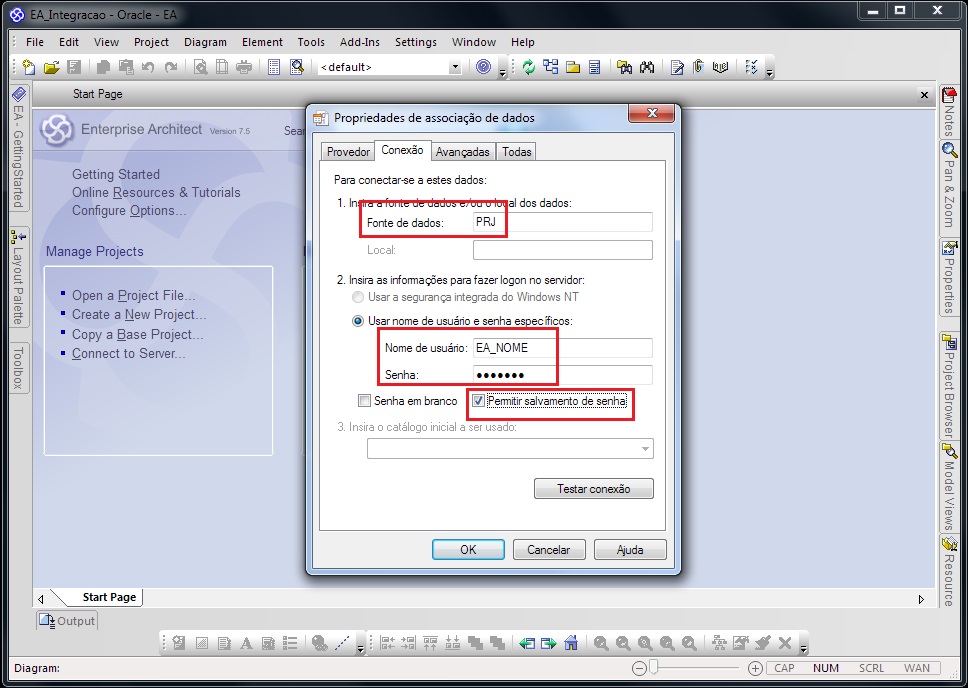The width and height of the screenshot is (968, 688).
Task: Click the plain binoculars search icon
Action: tap(647, 67)
